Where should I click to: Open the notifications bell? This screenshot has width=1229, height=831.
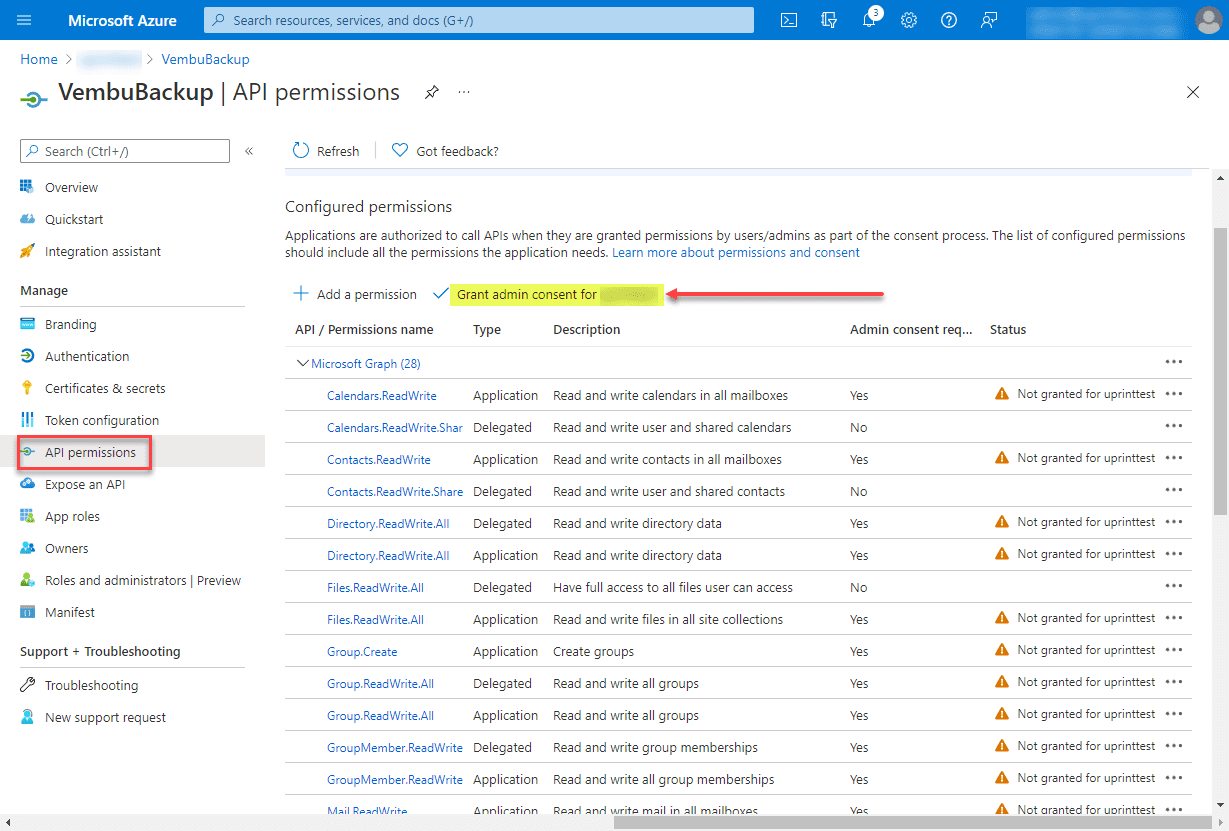point(869,20)
